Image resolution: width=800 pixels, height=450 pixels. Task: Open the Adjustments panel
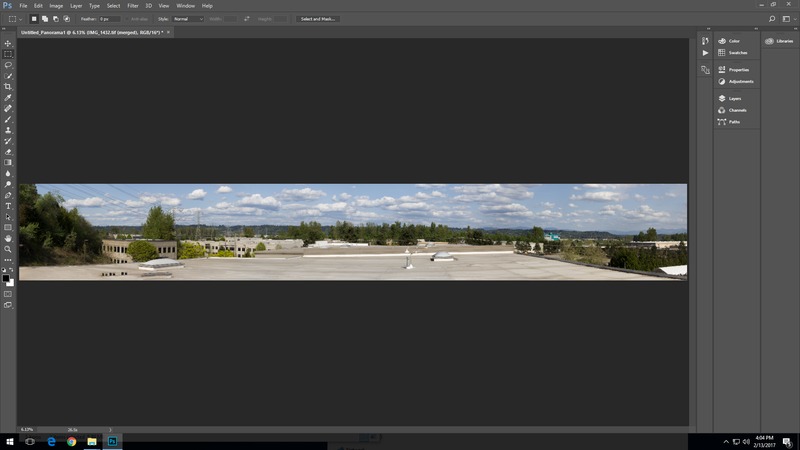tap(740, 81)
